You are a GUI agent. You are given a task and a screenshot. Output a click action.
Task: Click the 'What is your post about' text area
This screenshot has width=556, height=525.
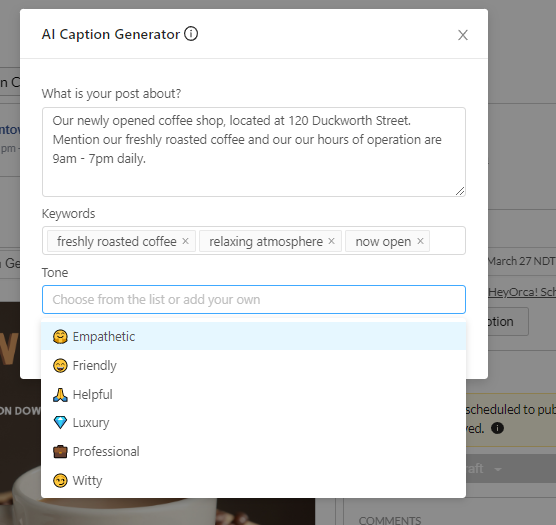coord(254,152)
